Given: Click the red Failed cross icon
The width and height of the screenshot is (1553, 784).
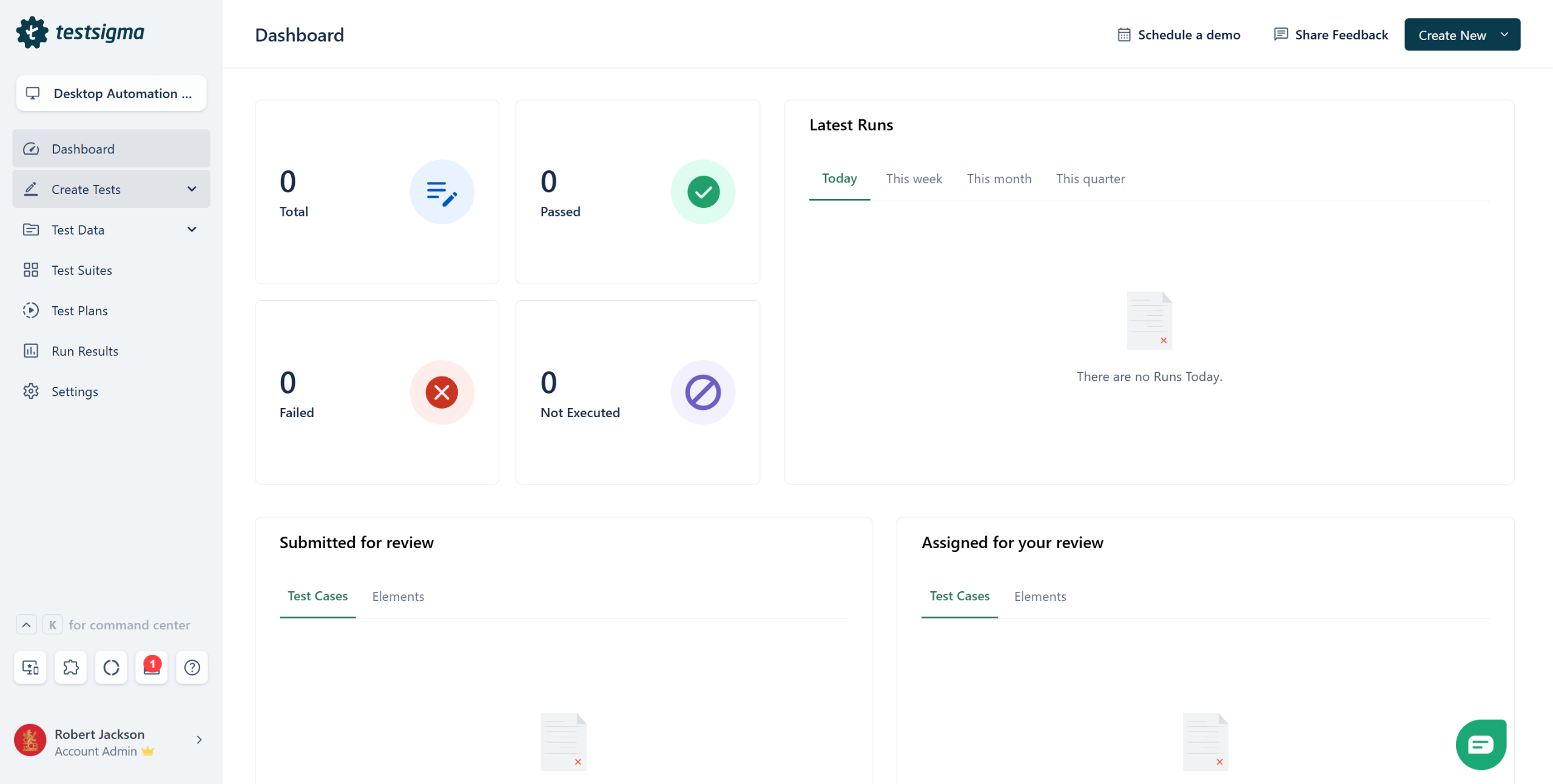Looking at the screenshot, I should coord(442,392).
